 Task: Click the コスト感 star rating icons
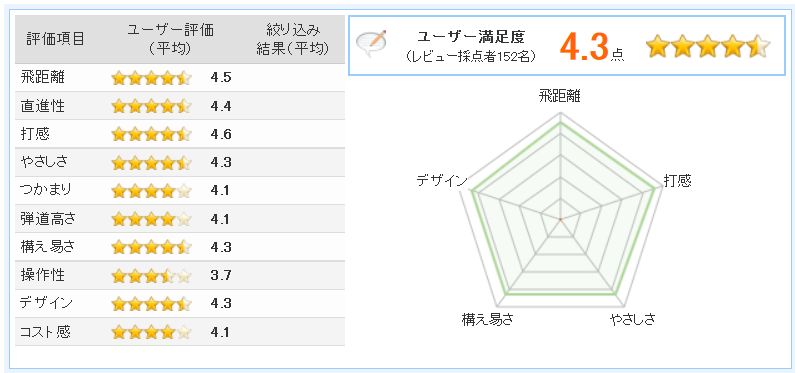click(152, 332)
